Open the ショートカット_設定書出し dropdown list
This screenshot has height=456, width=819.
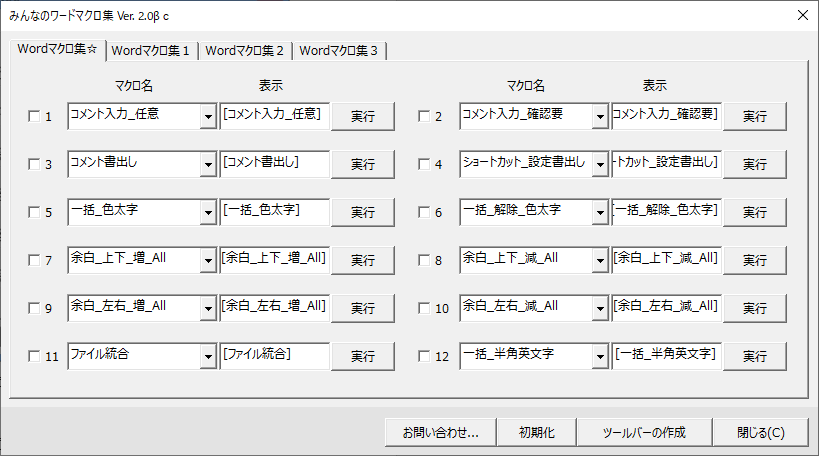pos(599,165)
